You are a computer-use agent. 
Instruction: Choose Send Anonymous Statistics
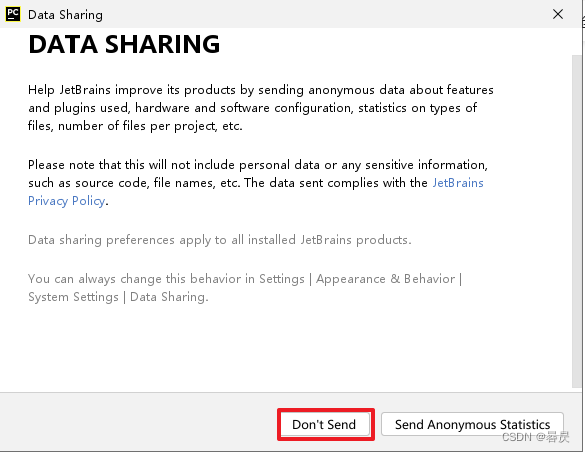[472, 424]
